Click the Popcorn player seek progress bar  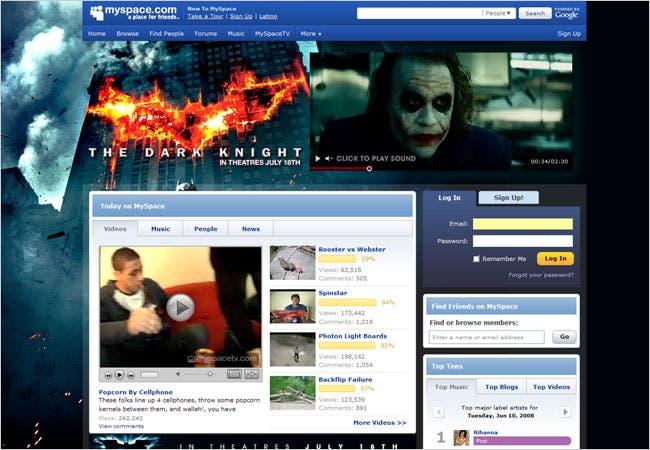[149, 375]
